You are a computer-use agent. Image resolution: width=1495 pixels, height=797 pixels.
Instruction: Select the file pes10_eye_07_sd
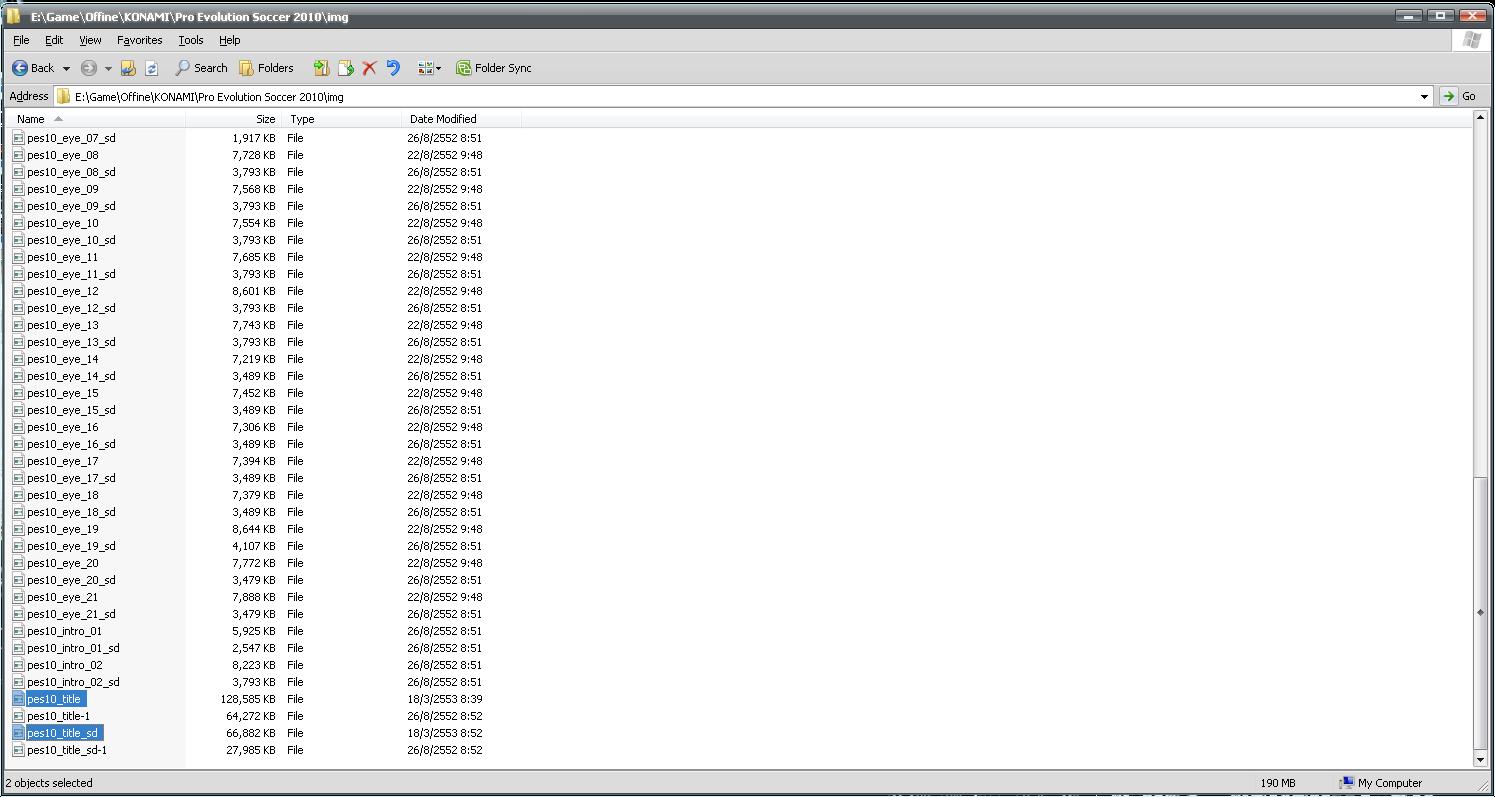click(71, 138)
